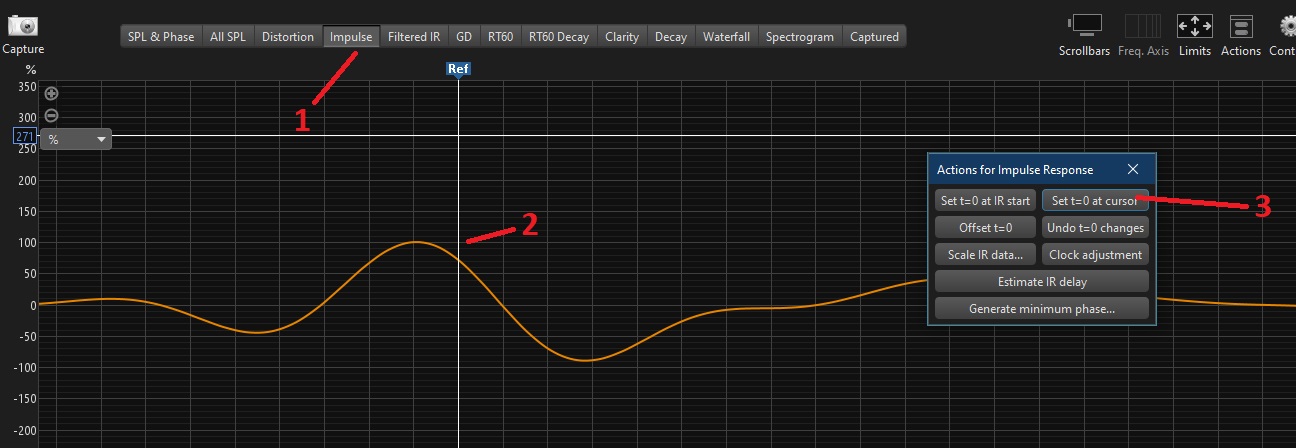The width and height of the screenshot is (1296, 448).
Task: Open the Waterfall tab
Action: pos(726,37)
